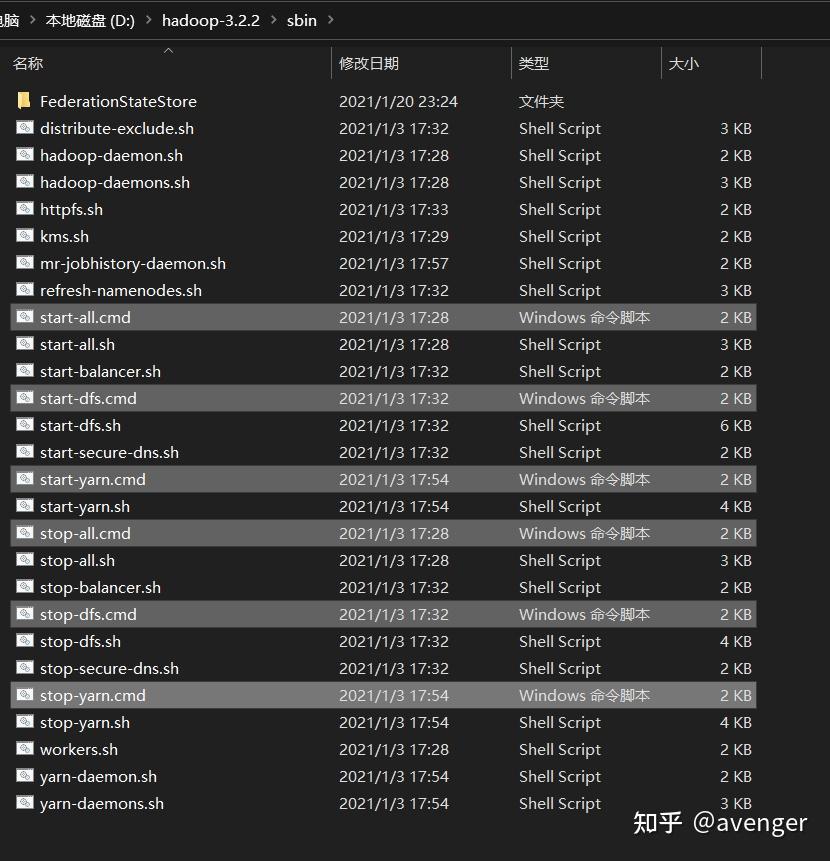Click the shell script icon beside kms.sh
The width and height of the screenshot is (830, 861).
[24, 236]
